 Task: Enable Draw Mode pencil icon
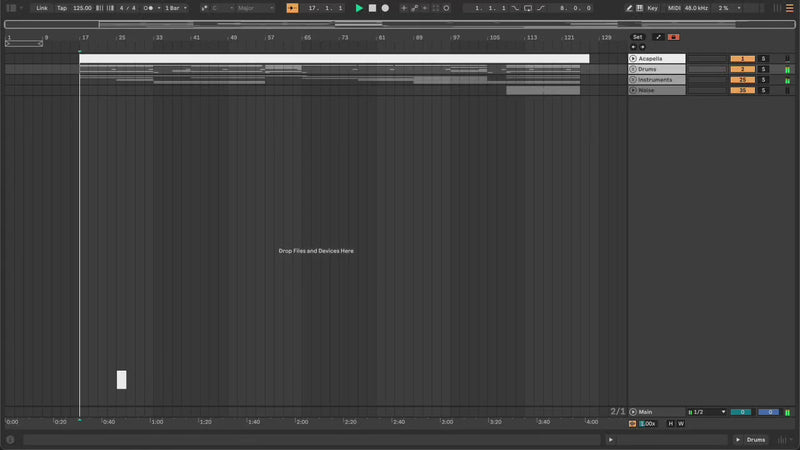click(x=629, y=8)
